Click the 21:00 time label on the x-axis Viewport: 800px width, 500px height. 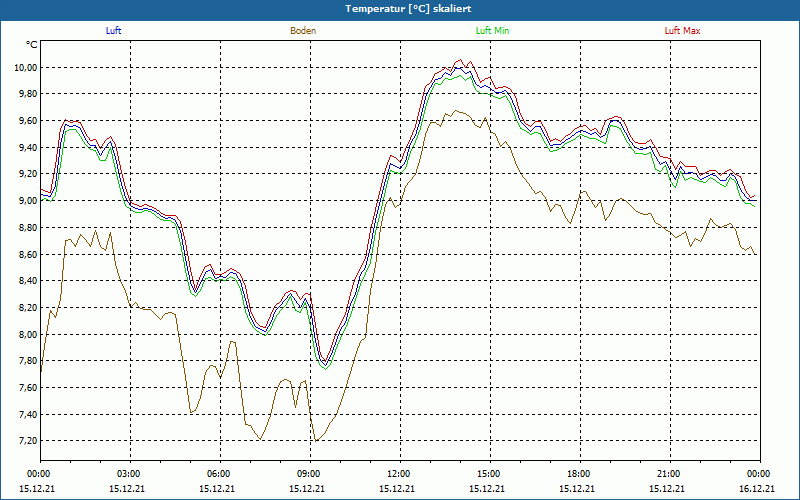(x=670, y=474)
